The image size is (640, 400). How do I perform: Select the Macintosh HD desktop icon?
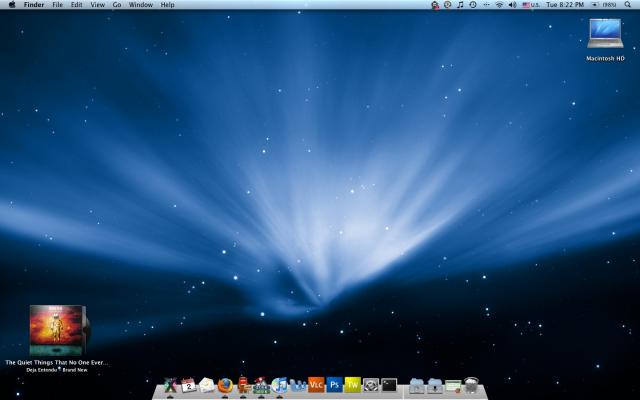click(x=605, y=33)
